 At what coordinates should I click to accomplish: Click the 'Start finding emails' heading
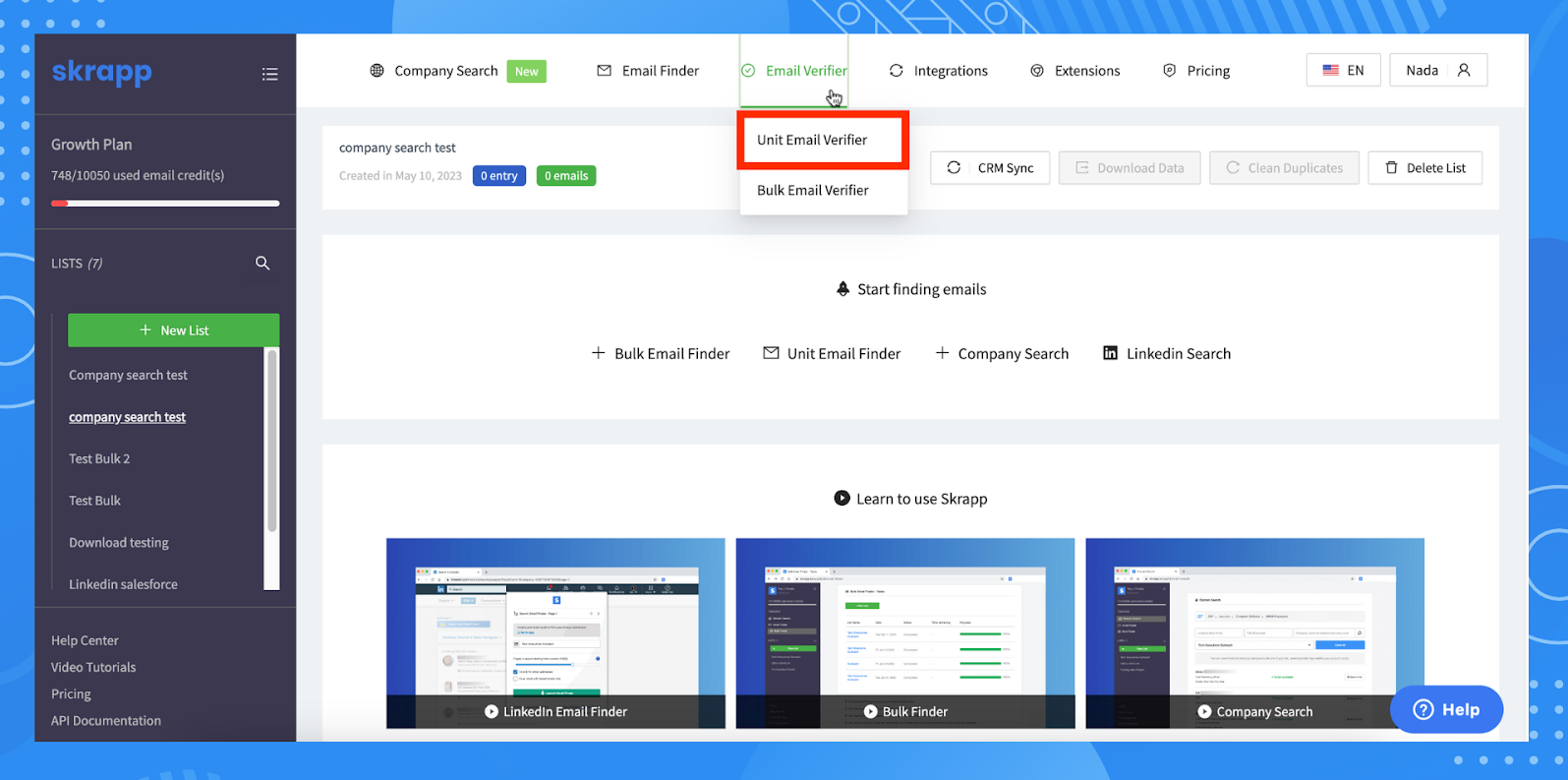click(911, 289)
